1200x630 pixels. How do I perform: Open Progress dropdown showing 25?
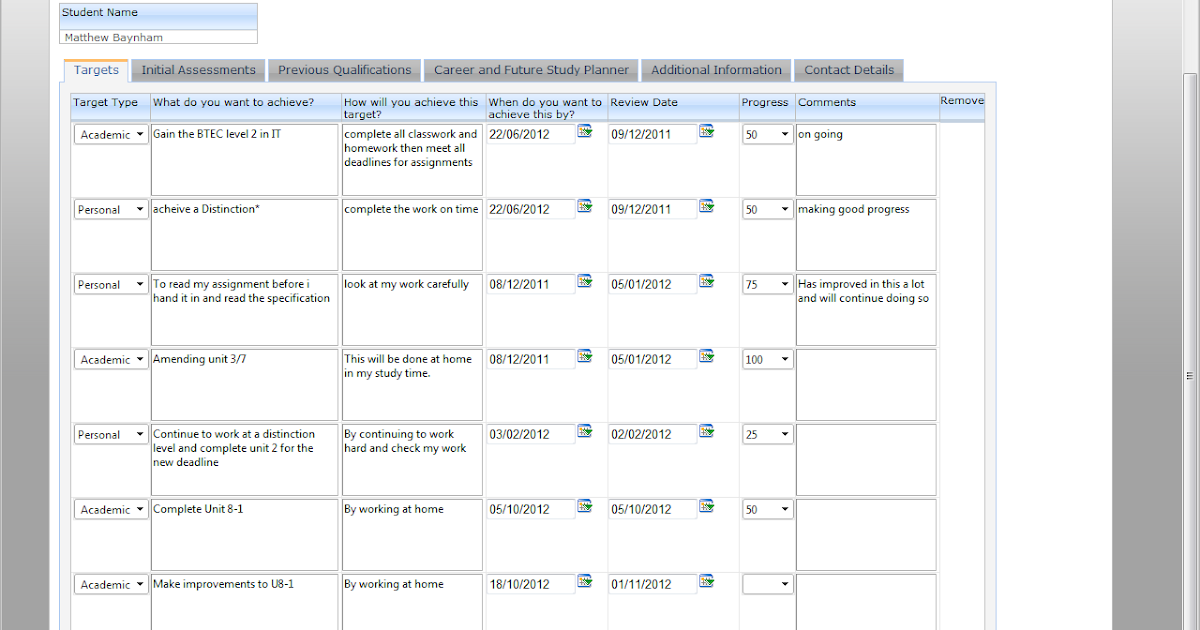pos(767,434)
